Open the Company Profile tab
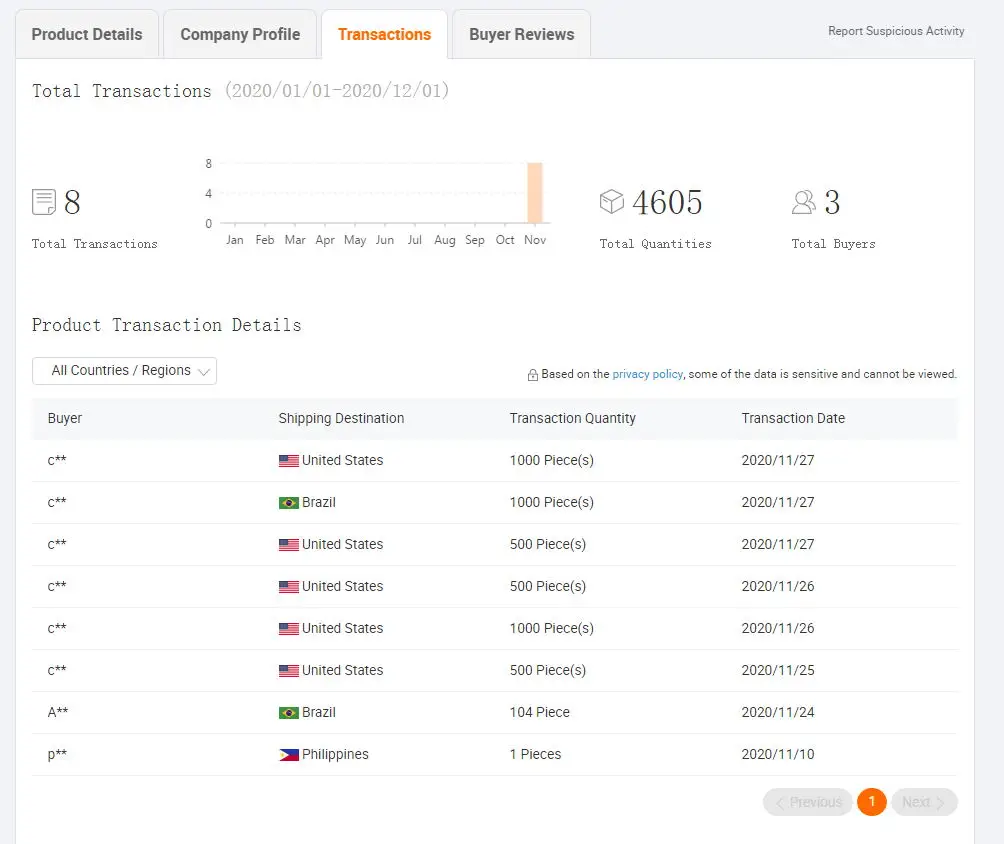 [240, 35]
